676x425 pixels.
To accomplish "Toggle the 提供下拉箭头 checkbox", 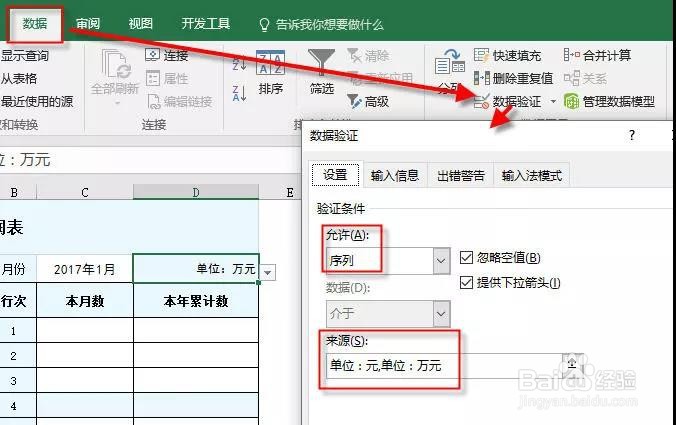I will tap(466, 283).
